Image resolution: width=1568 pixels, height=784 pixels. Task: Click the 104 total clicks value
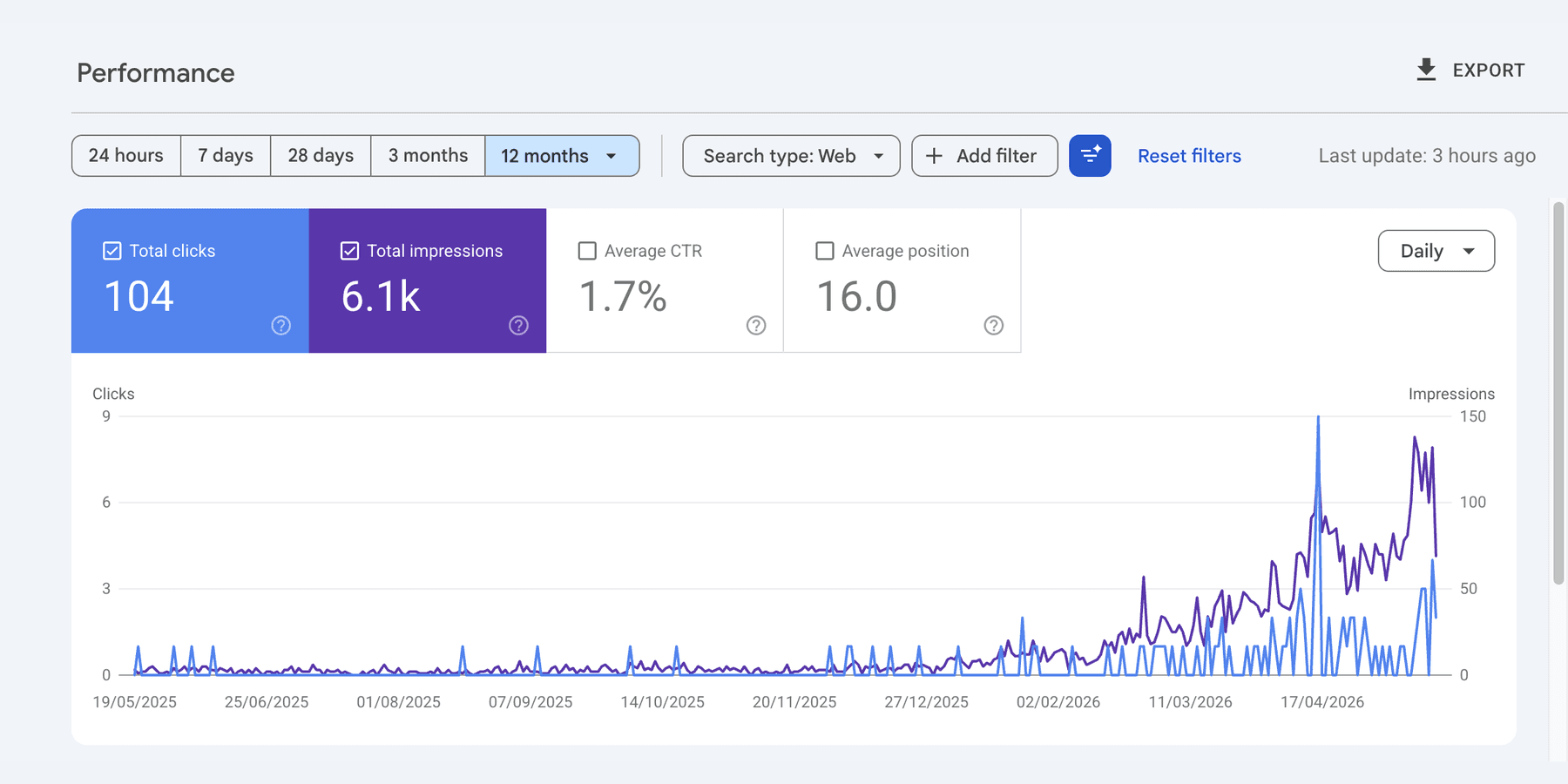click(x=139, y=297)
